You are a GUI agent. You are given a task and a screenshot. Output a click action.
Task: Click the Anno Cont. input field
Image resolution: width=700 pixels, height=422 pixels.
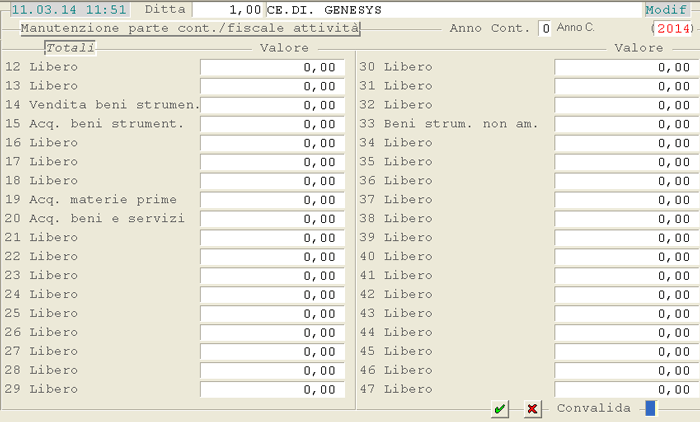pos(545,29)
